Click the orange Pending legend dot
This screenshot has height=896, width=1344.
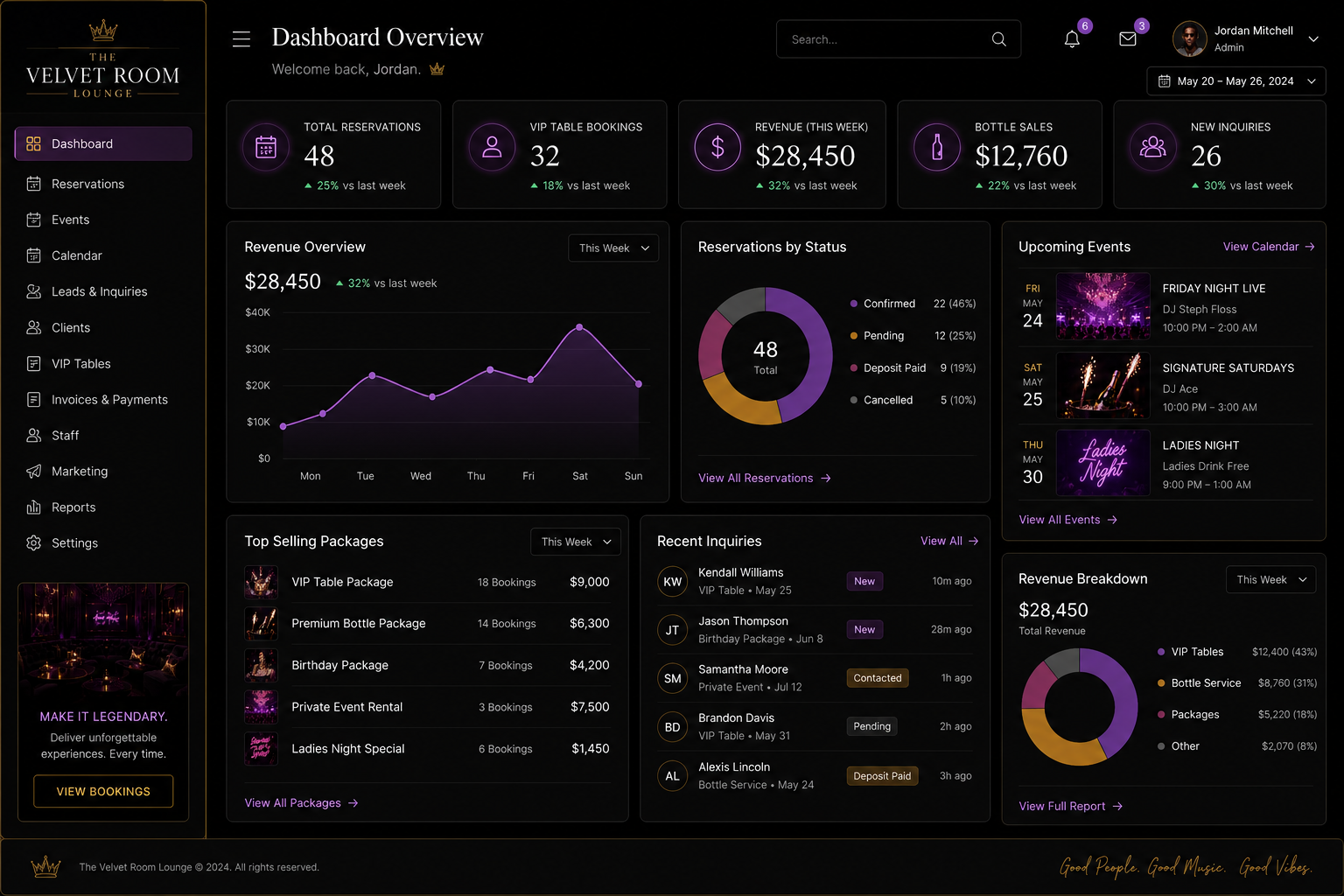(854, 336)
